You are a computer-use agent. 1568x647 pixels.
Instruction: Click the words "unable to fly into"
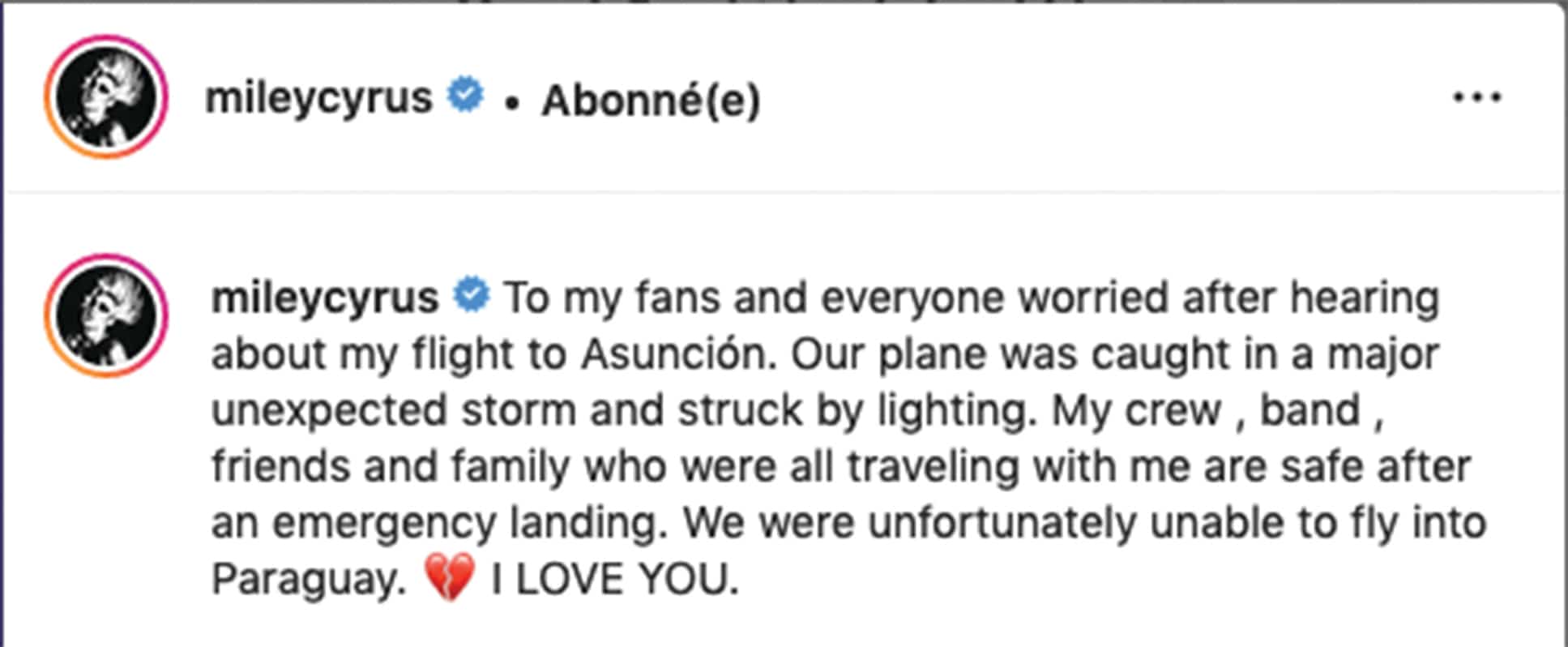[x=1318, y=524]
